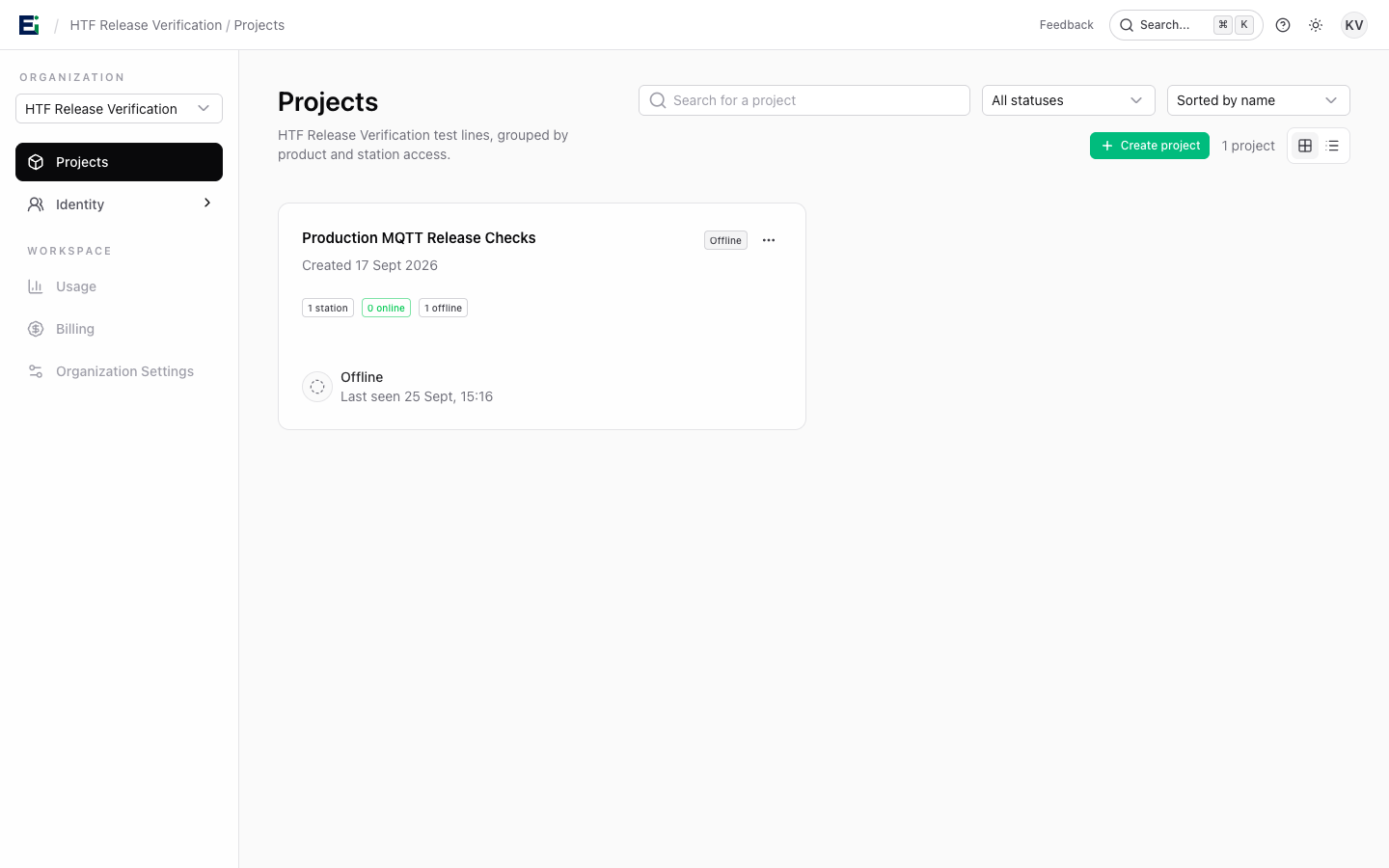Click the 1 offline tag

443,308
